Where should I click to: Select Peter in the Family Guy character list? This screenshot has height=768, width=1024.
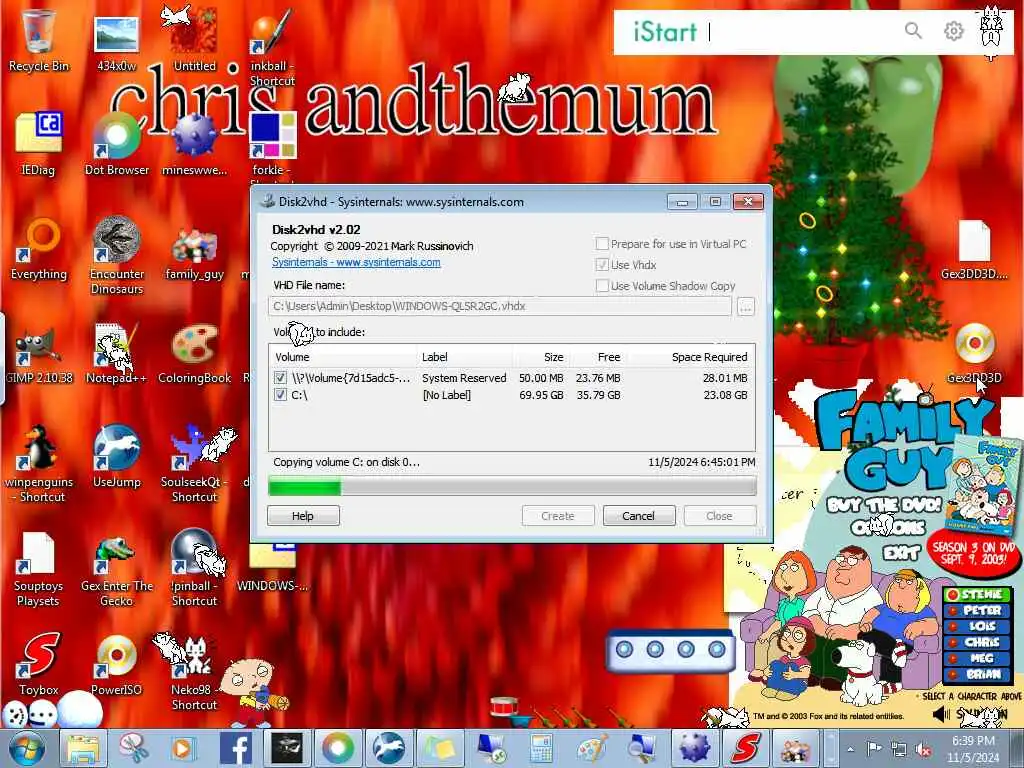978,610
